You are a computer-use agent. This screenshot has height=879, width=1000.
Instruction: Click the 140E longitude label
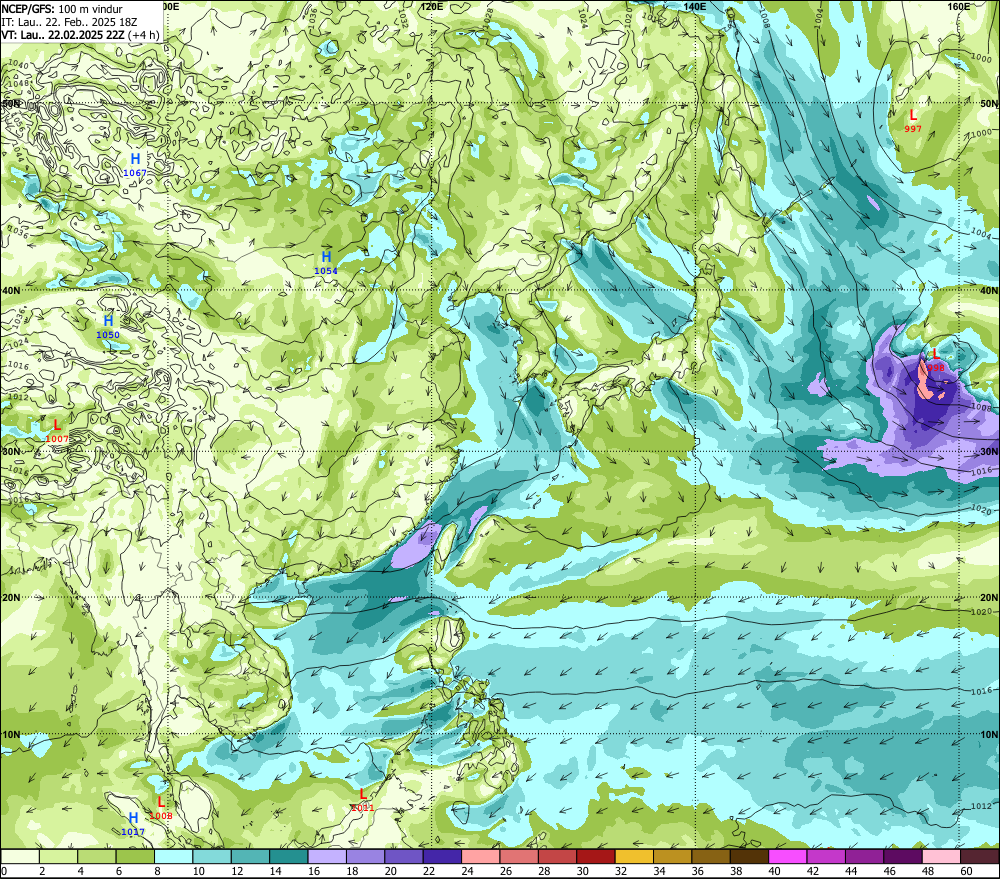pyautogui.click(x=695, y=6)
